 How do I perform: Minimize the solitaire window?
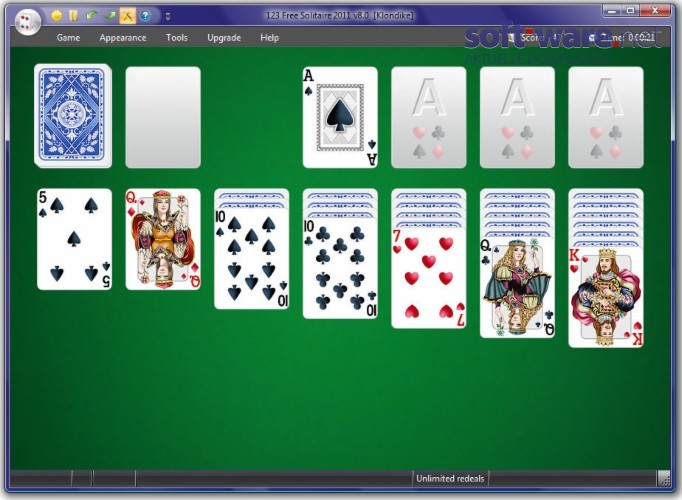click(612, 11)
